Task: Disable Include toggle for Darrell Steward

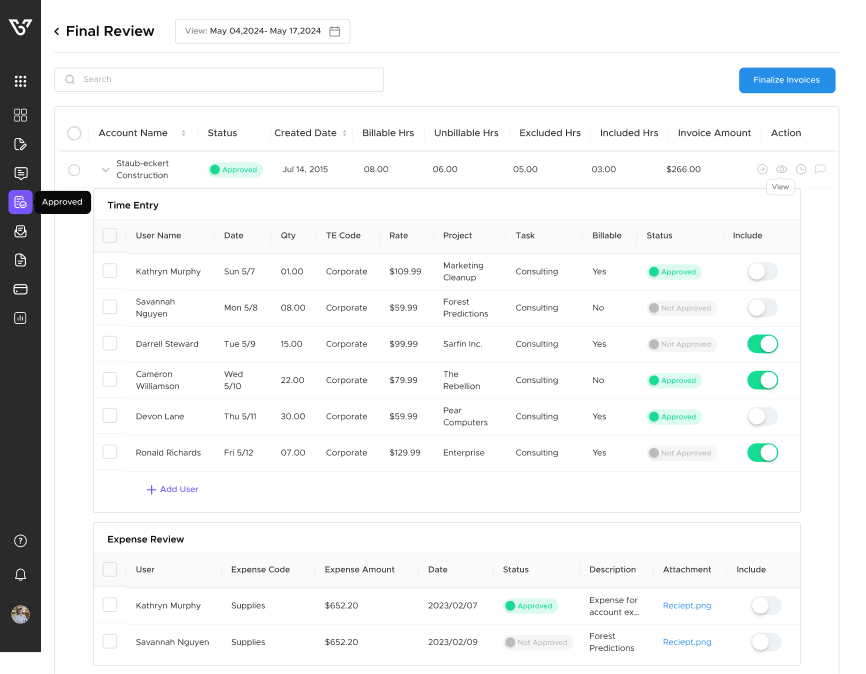Action: coord(762,344)
